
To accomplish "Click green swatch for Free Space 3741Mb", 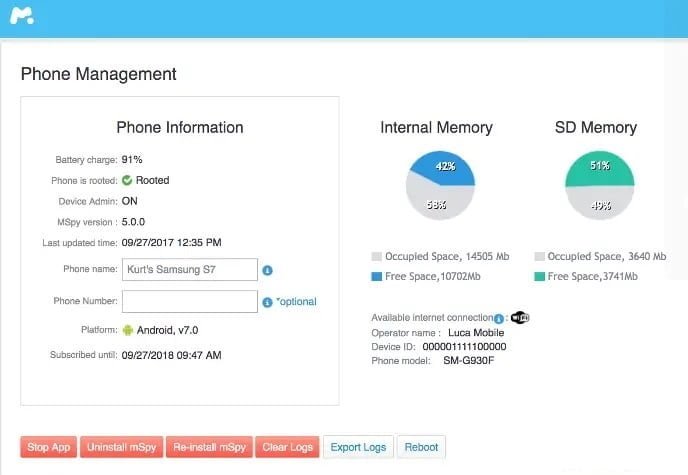I will pyautogui.click(x=539, y=276).
